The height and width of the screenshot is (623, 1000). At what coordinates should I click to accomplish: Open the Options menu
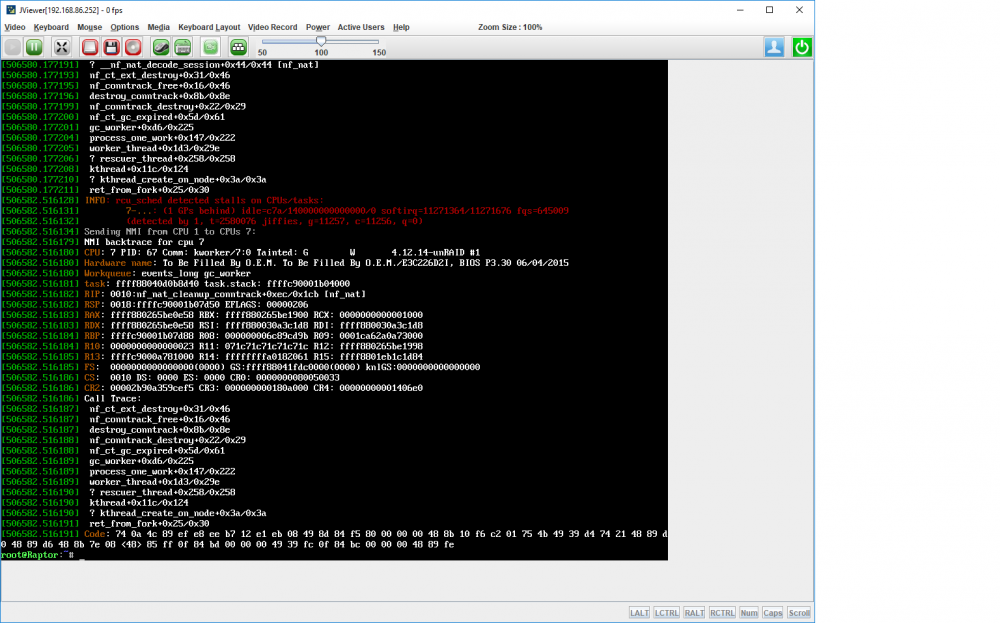[124, 27]
